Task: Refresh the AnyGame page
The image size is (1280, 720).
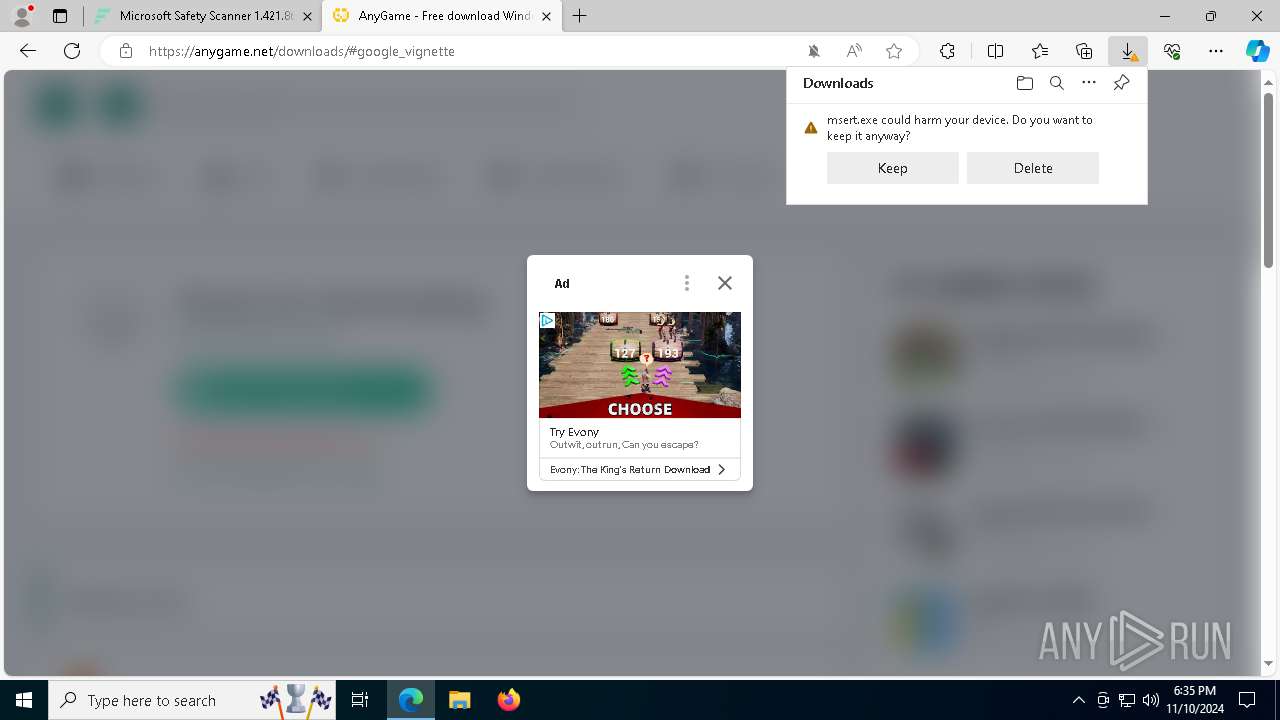Action: click(x=72, y=51)
